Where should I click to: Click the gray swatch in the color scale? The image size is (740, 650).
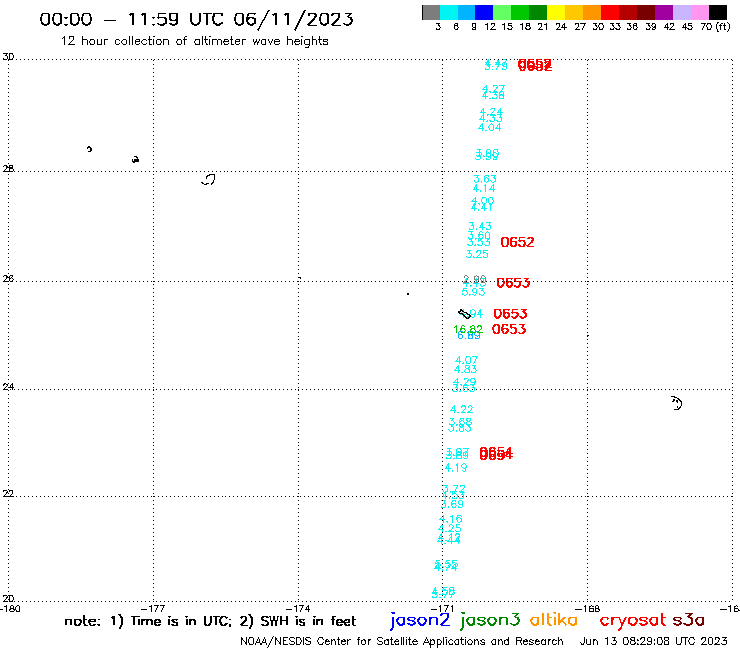click(431, 12)
